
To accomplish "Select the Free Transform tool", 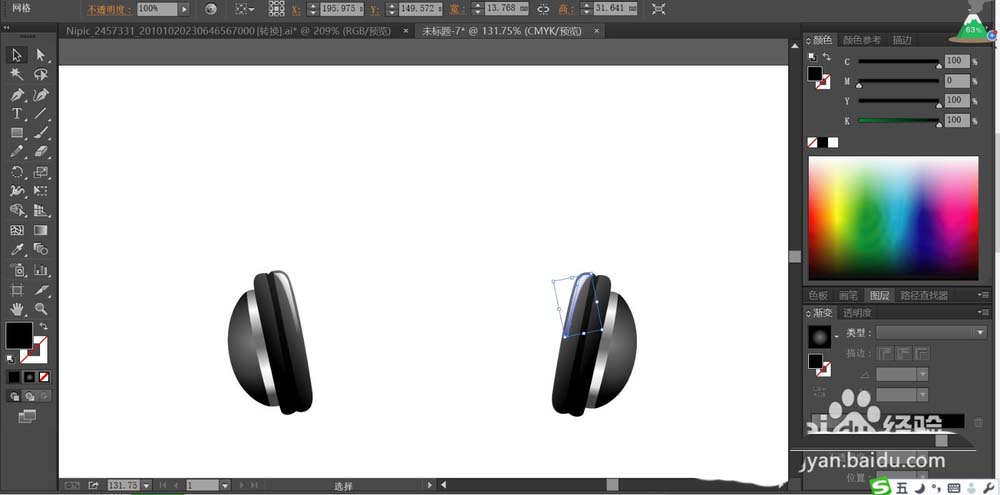I will (x=41, y=191).
